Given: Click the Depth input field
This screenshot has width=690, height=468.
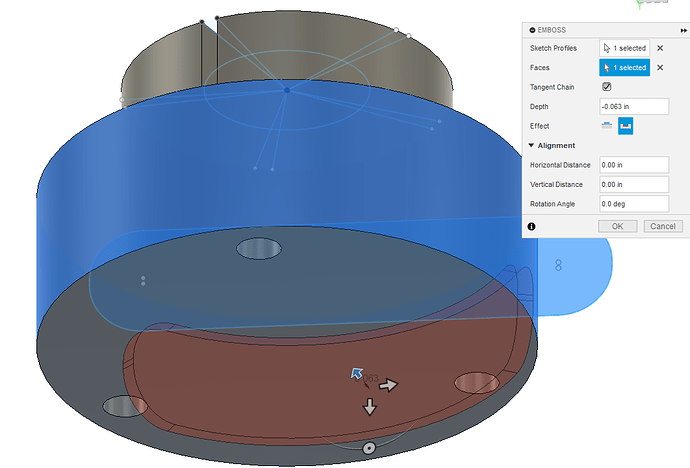Looking at the screenshot, I should (x=634, y=106).
